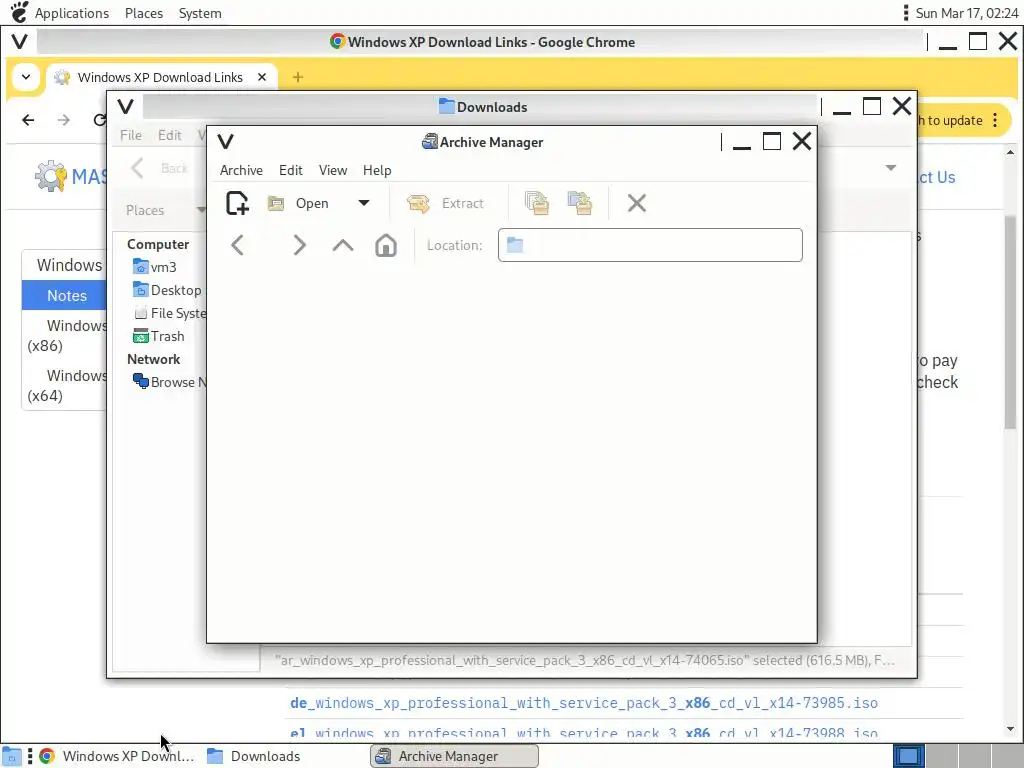Open the Edit menu in Archive Manager
The width and height of the screenshot is (1024, 768).
(x=291, y=170)
